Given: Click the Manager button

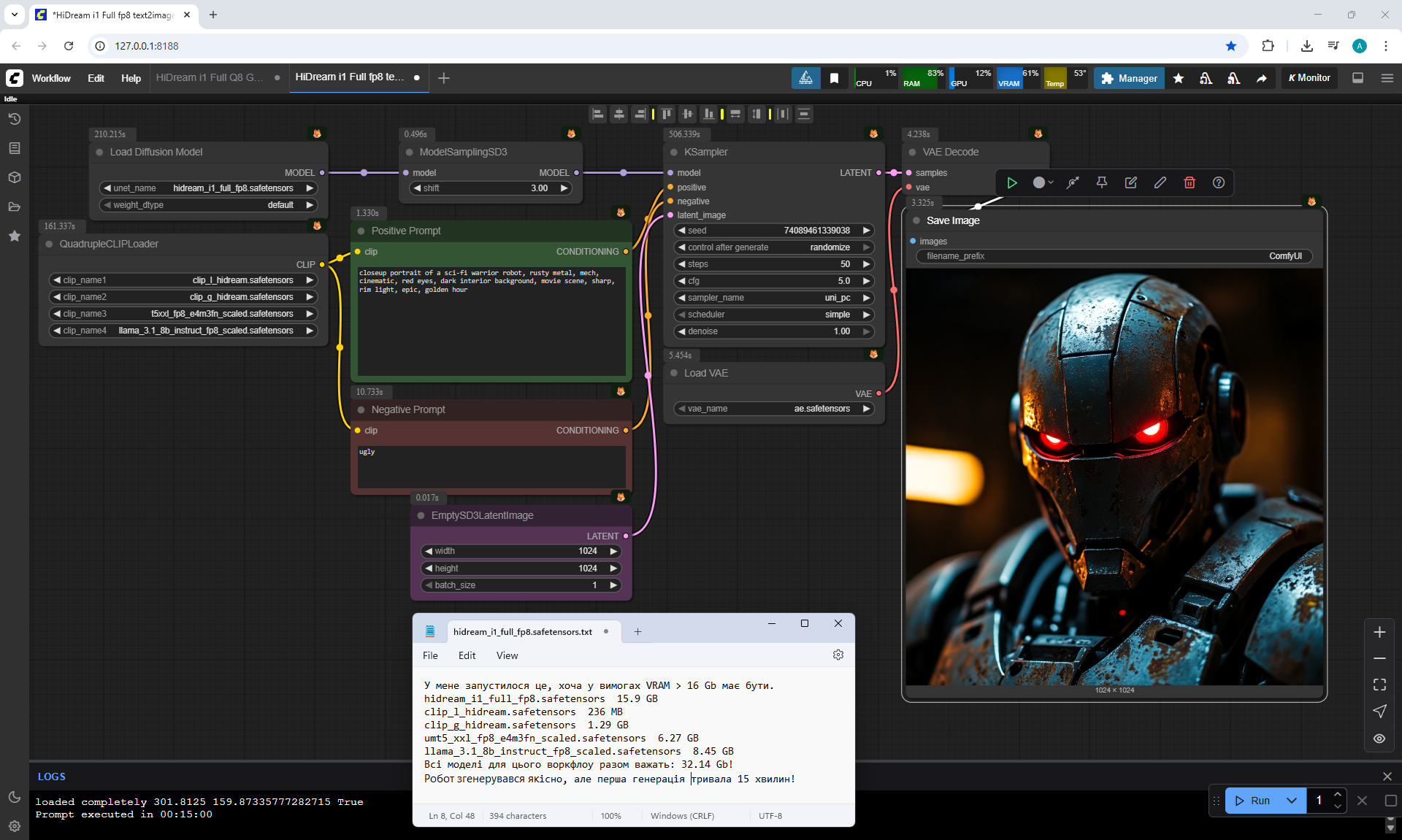Looking at the screenshot, I should click(1129, 78).
